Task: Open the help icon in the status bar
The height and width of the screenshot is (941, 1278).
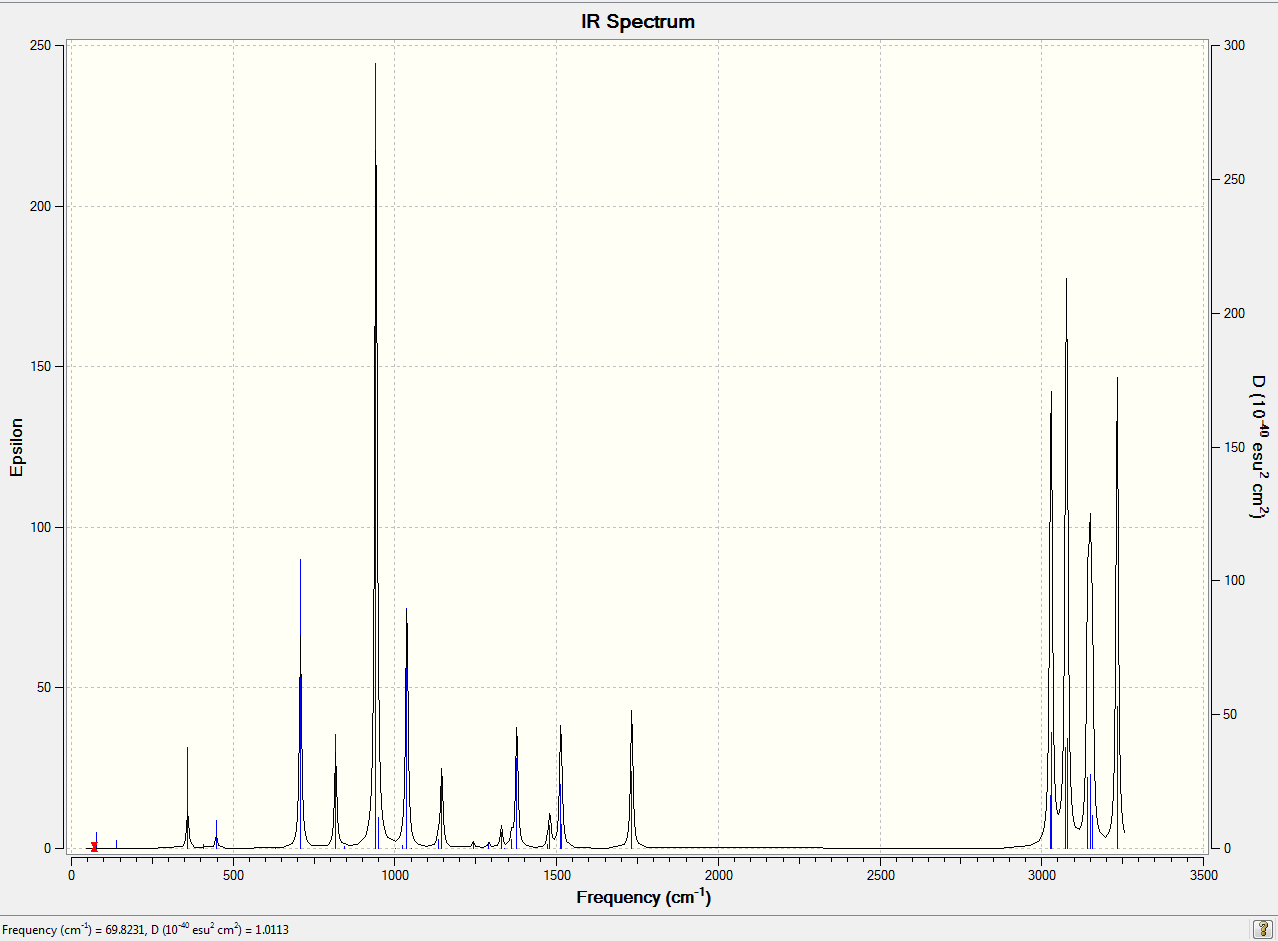Action: click(1262, 929)
